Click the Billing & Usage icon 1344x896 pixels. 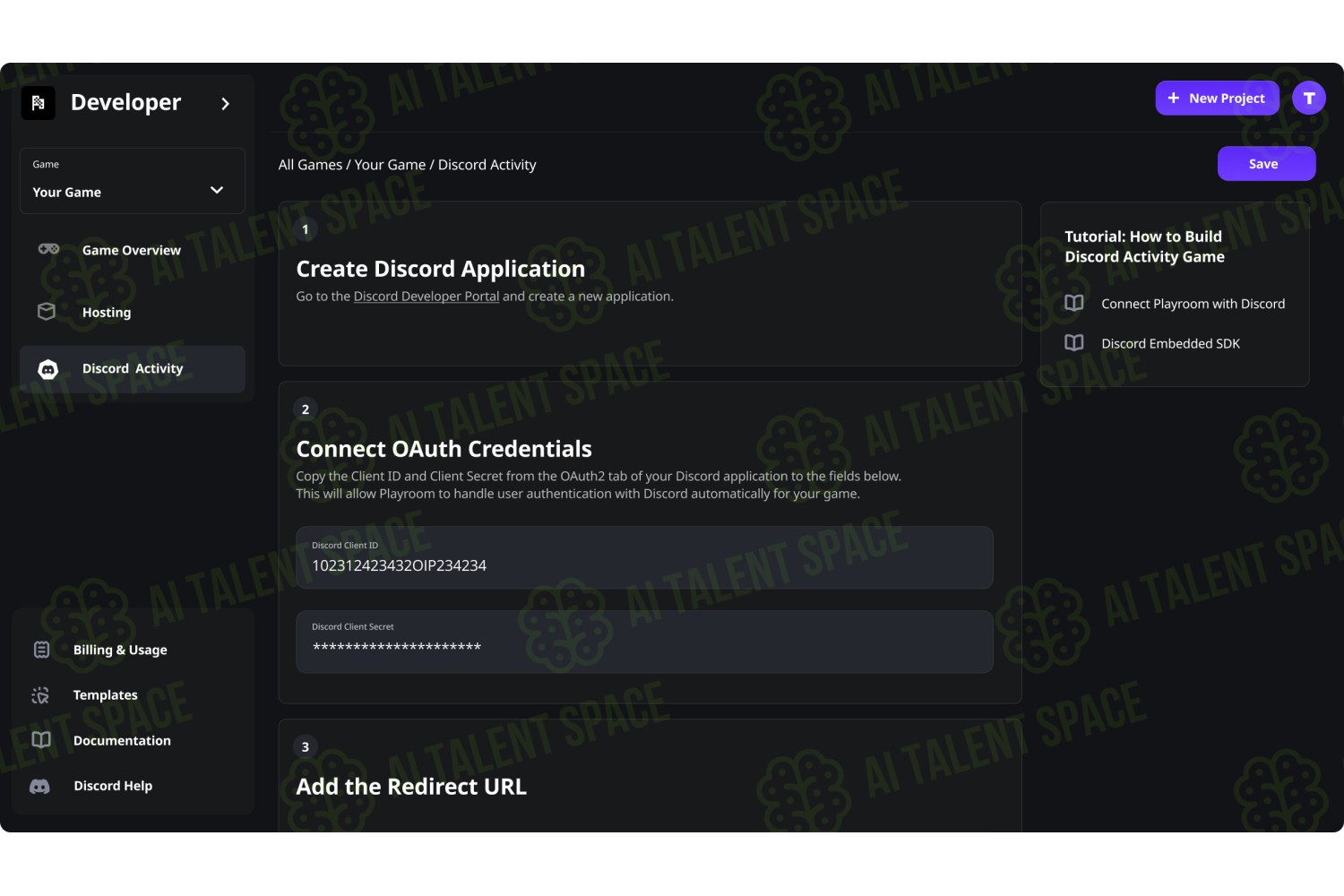pos(41,650)
